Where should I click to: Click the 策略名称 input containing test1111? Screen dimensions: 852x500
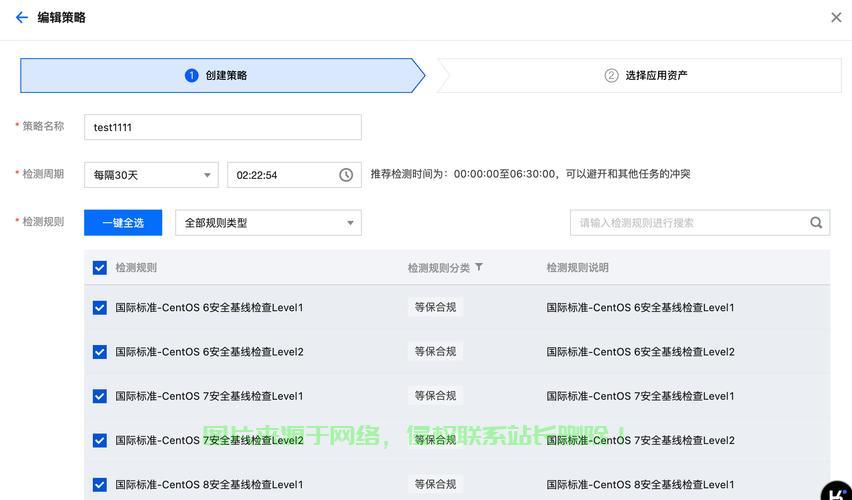(x=223, y=127)
